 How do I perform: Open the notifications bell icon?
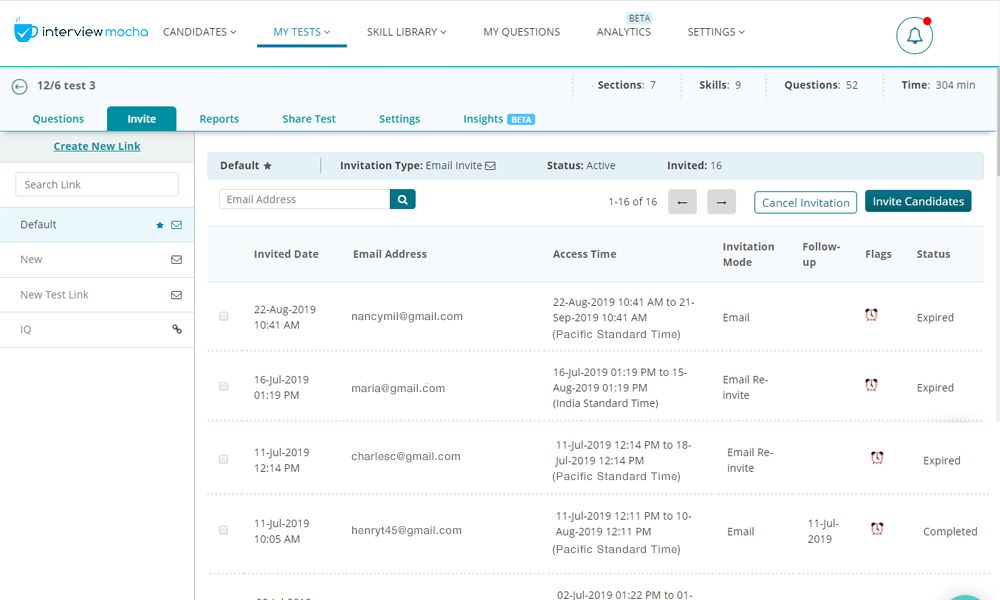coord(914,36)
